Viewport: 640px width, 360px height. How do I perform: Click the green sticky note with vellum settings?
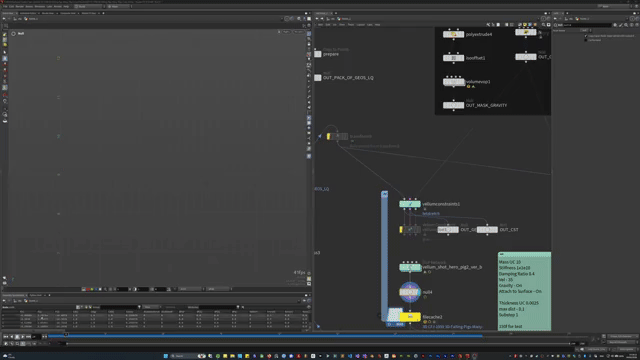pos(524,292)
